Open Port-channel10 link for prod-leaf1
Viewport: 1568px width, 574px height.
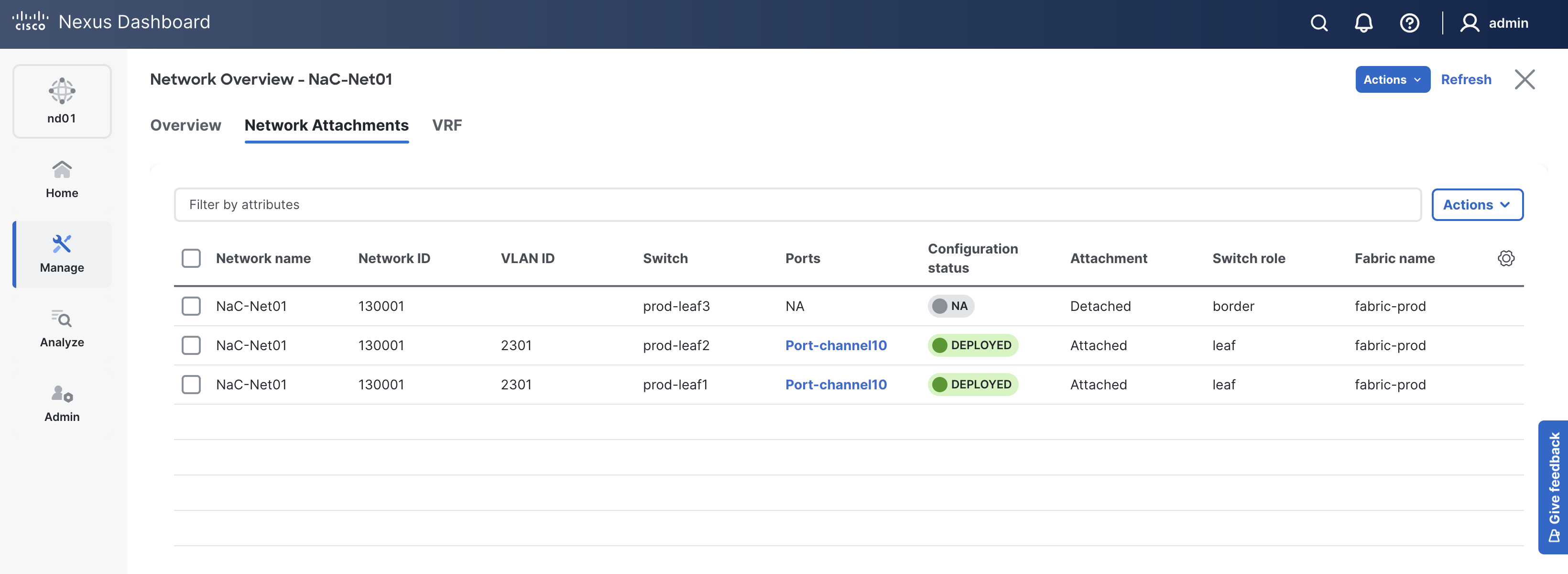[835, 385]
